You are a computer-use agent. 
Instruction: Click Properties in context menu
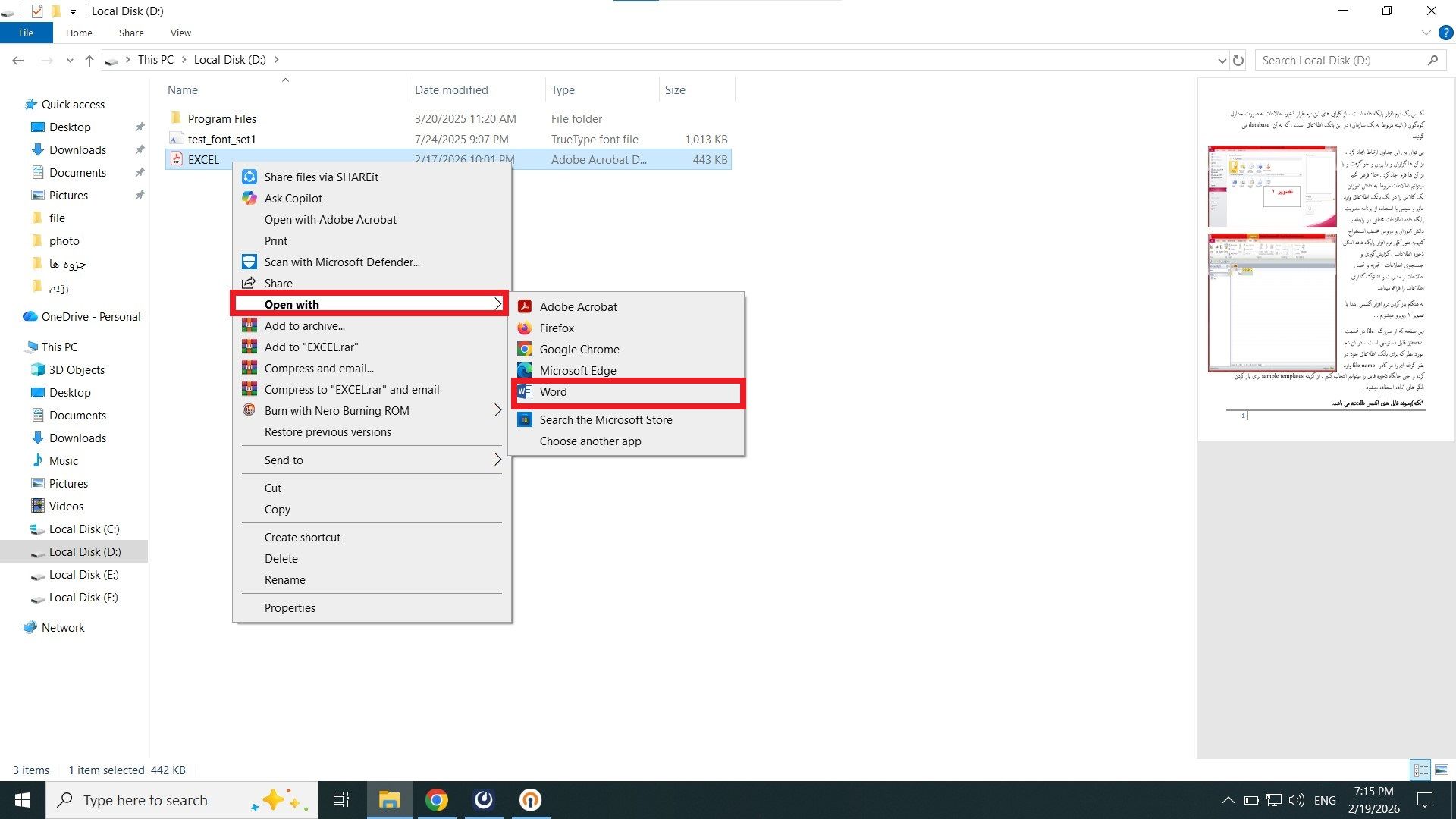click(290, 608)
